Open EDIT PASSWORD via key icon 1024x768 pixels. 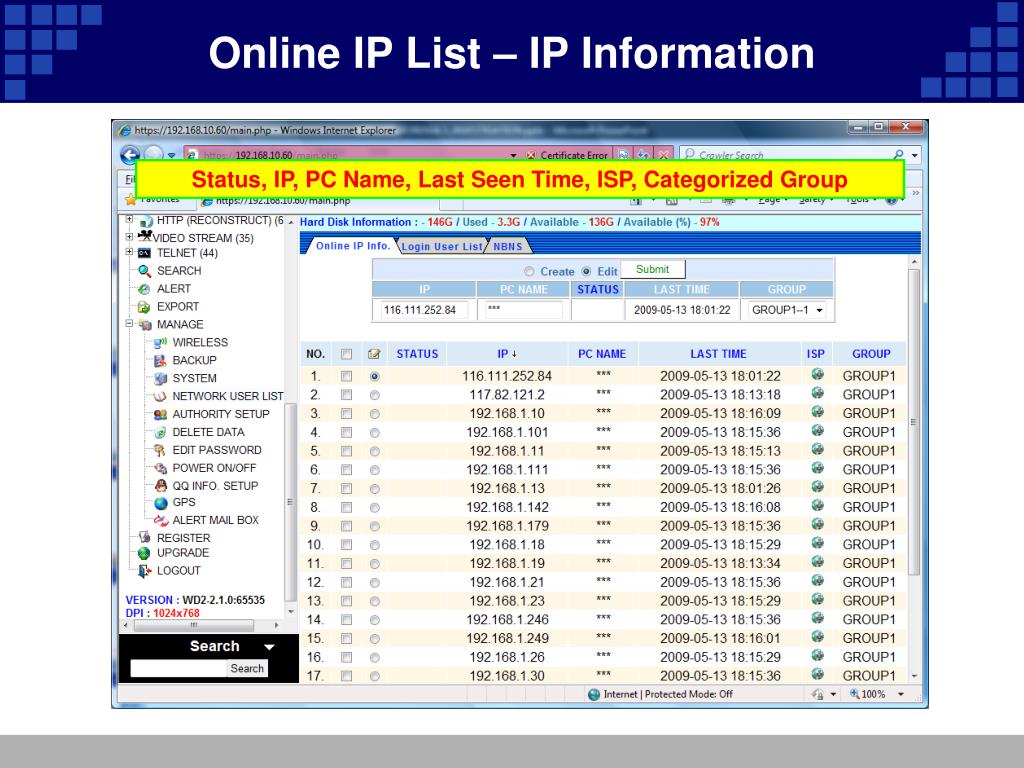[x=160, y=450]
